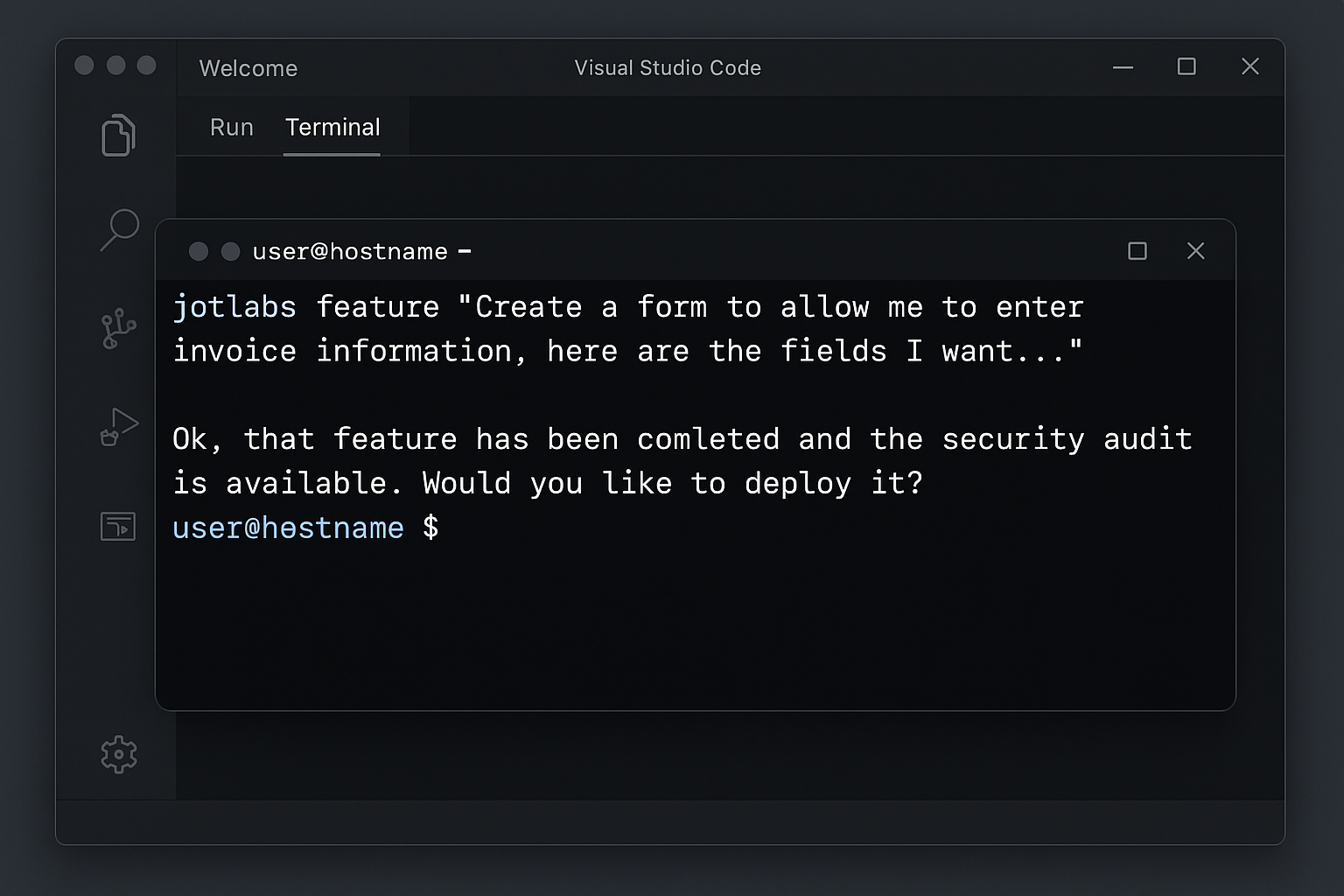
Task: Toggle the rightmost circle in VS Code titlebar
Action: pyautogui.click(x=145, y=65)
